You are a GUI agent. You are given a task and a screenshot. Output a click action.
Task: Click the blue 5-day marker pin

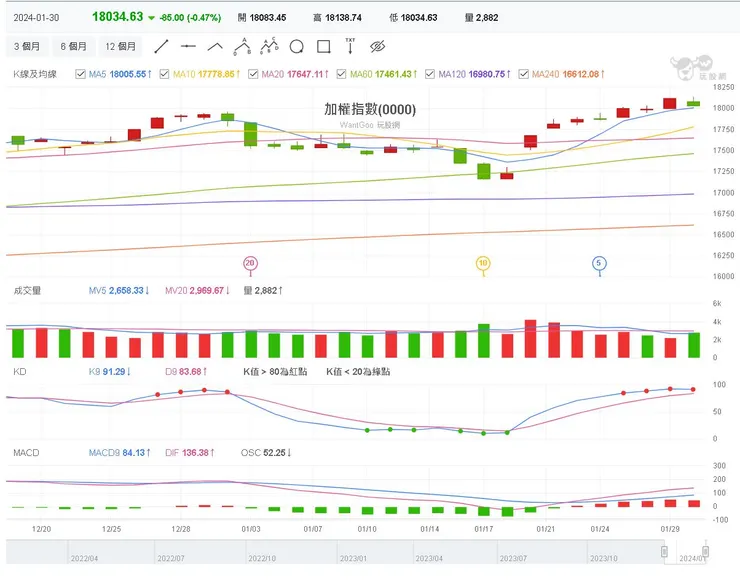pos(599,263)
